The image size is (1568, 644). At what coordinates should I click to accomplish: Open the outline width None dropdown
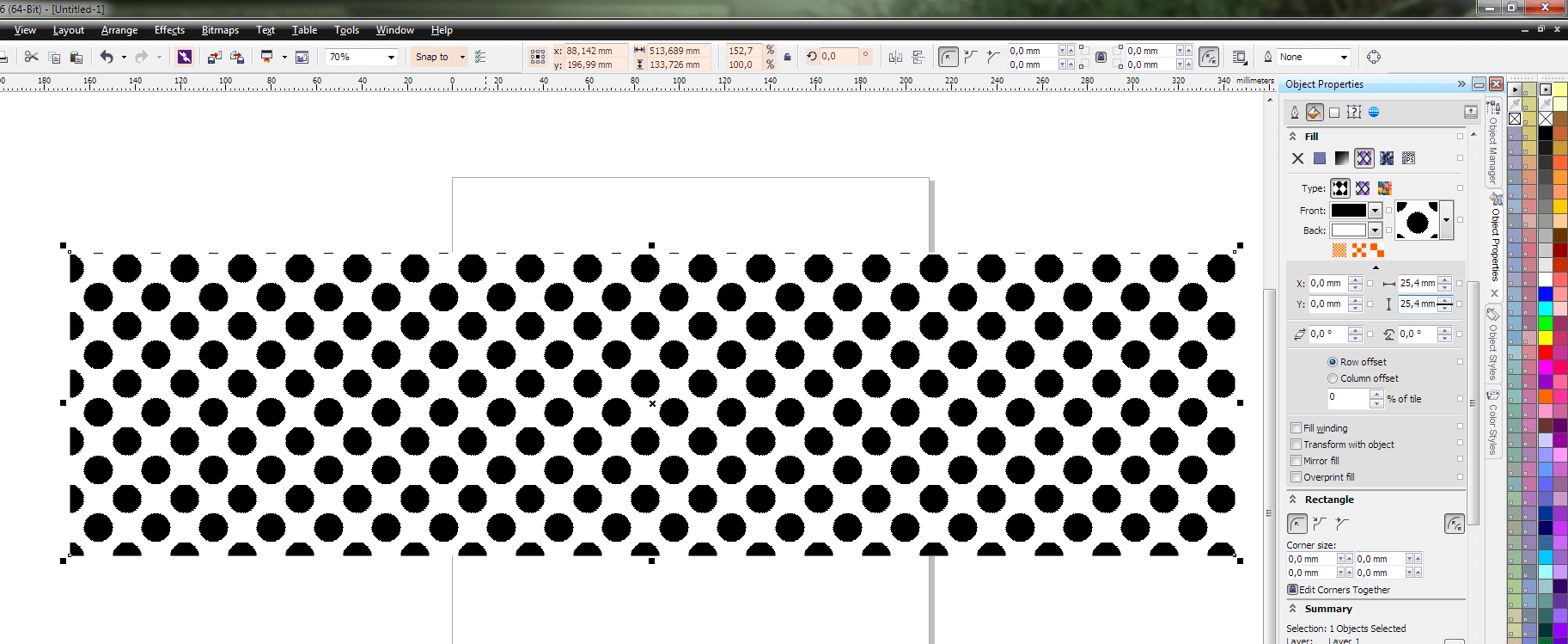(x=1344, y=57)
